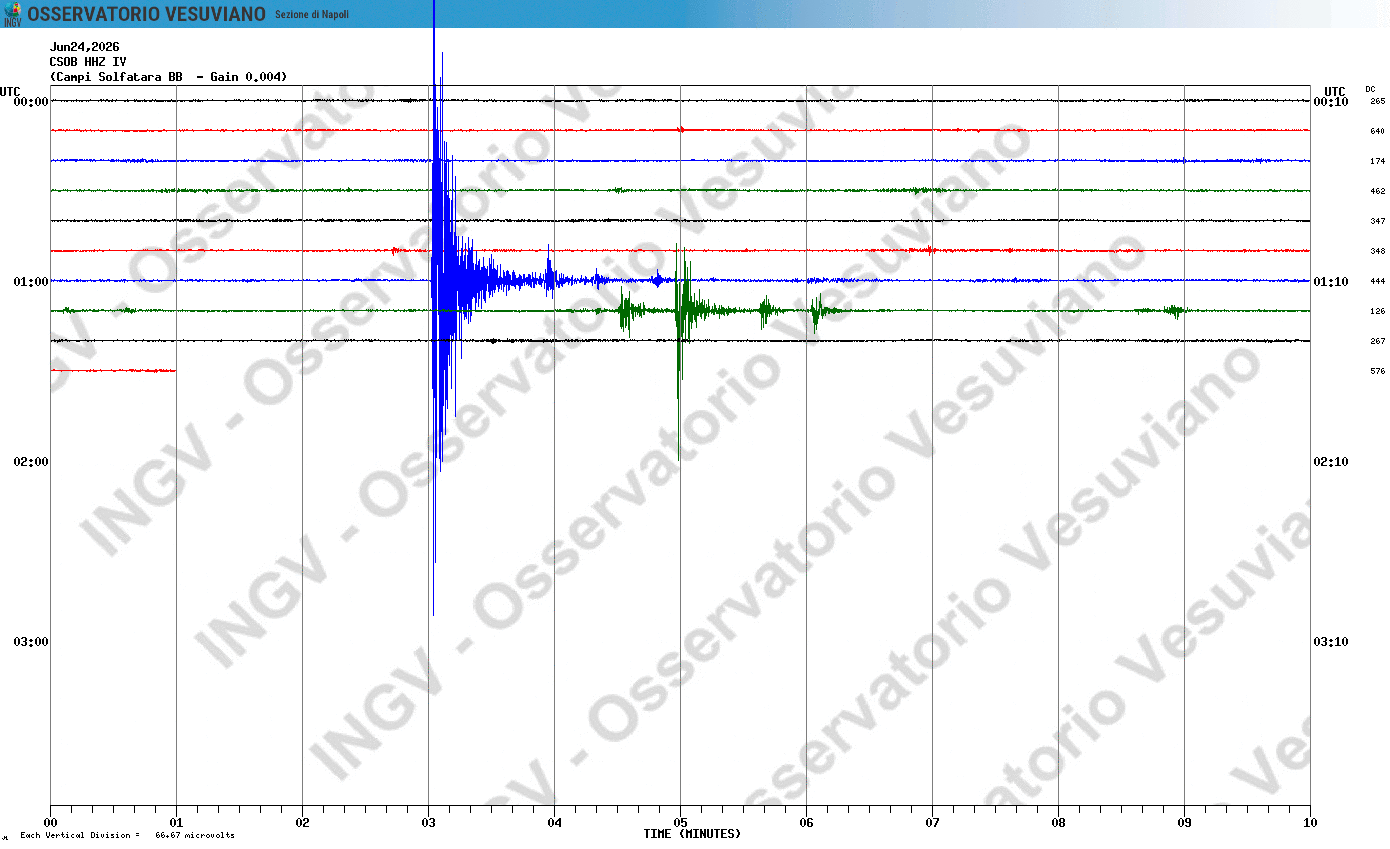Click the DC value 267
The height and width of the screenshot is (849, 1390).
click(x=1377, y=341)
